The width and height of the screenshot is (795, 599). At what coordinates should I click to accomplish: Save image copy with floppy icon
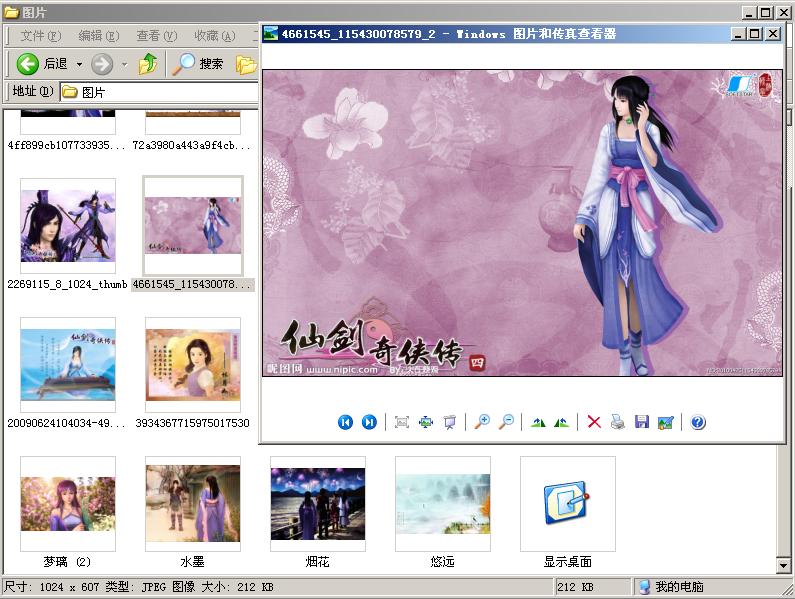tap(642, 422)
